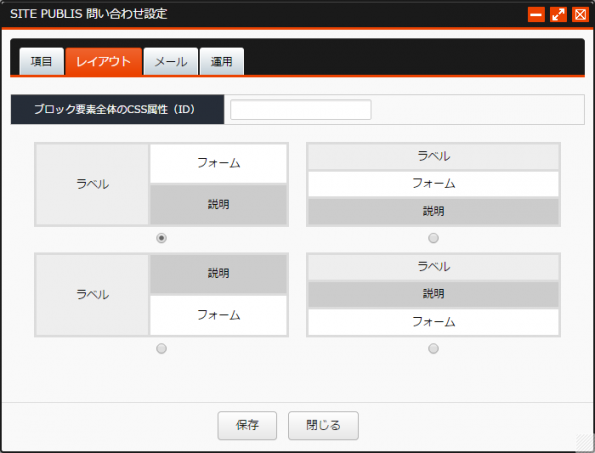The height and width of the screenshot is (453, 595).
Task: Click the 閉じる button
Action: coord(323,425)
